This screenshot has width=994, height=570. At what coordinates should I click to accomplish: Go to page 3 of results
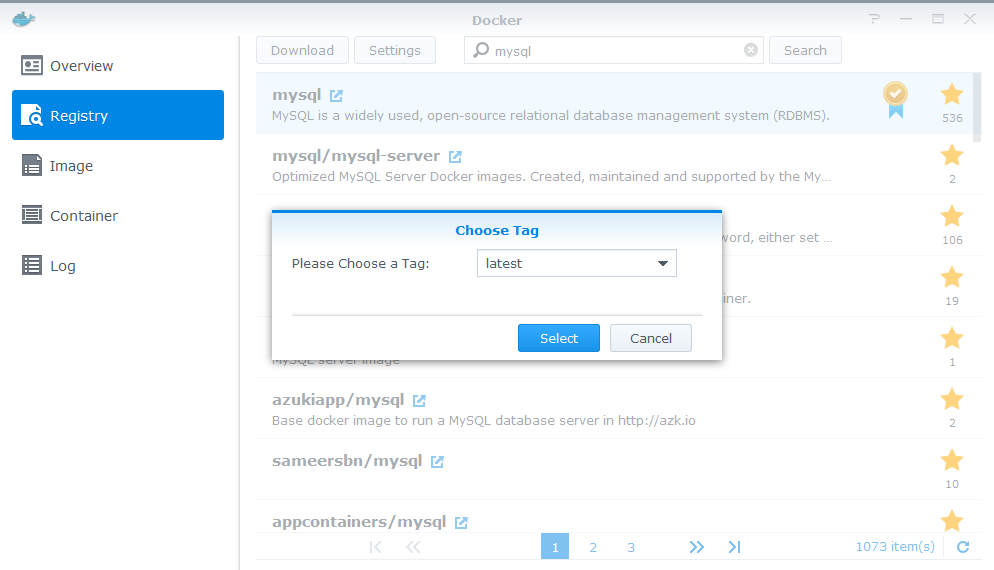tap(631, 547)
